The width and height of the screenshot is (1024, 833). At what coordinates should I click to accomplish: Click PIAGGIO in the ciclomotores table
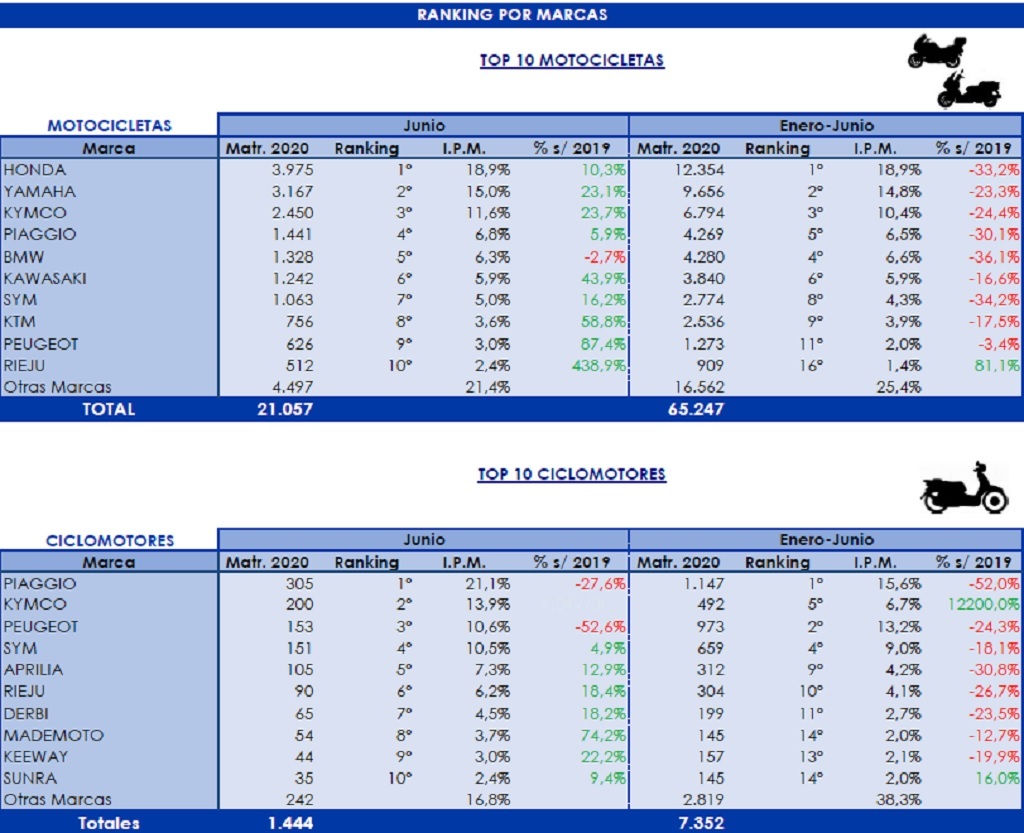pyautogui.click(x=39, y=583)
